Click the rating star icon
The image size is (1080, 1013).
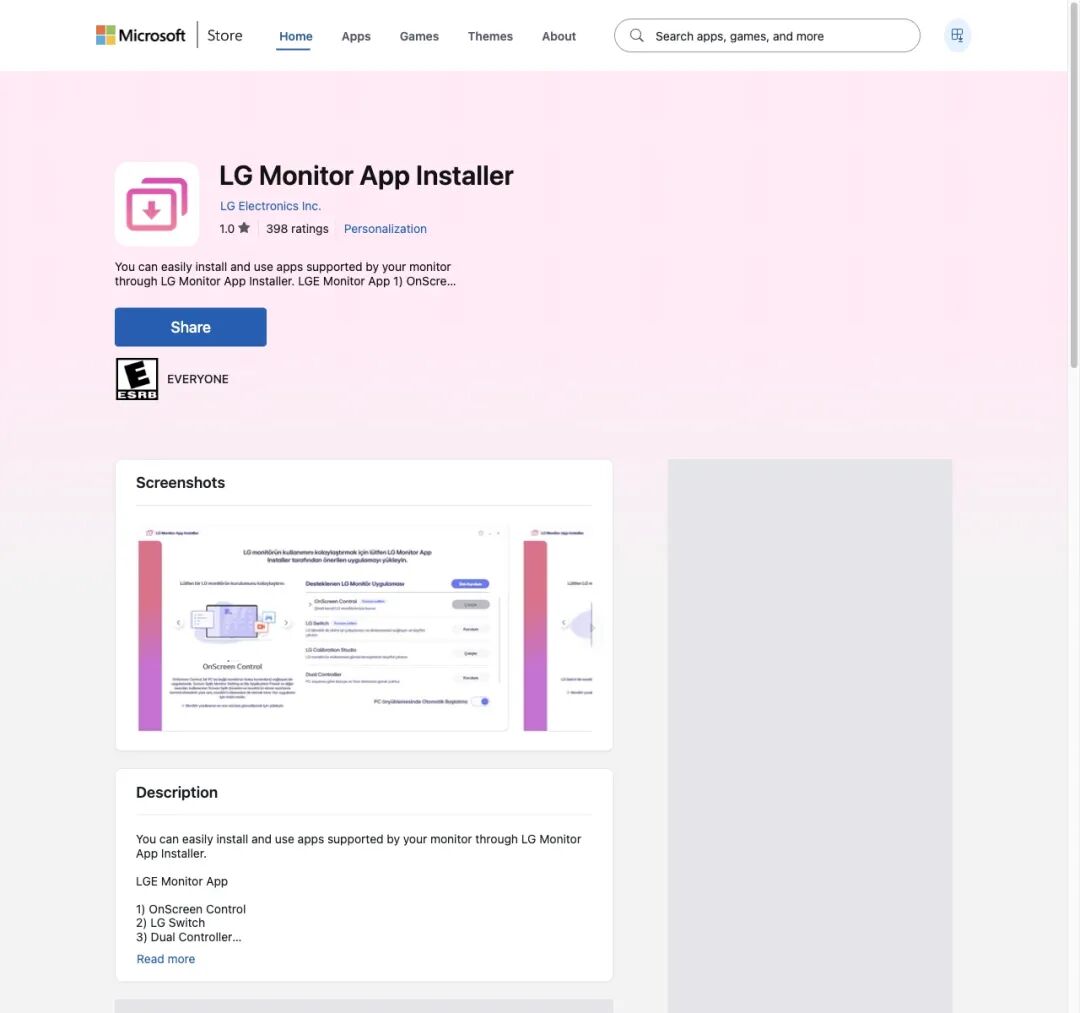[x=244, y=228]
